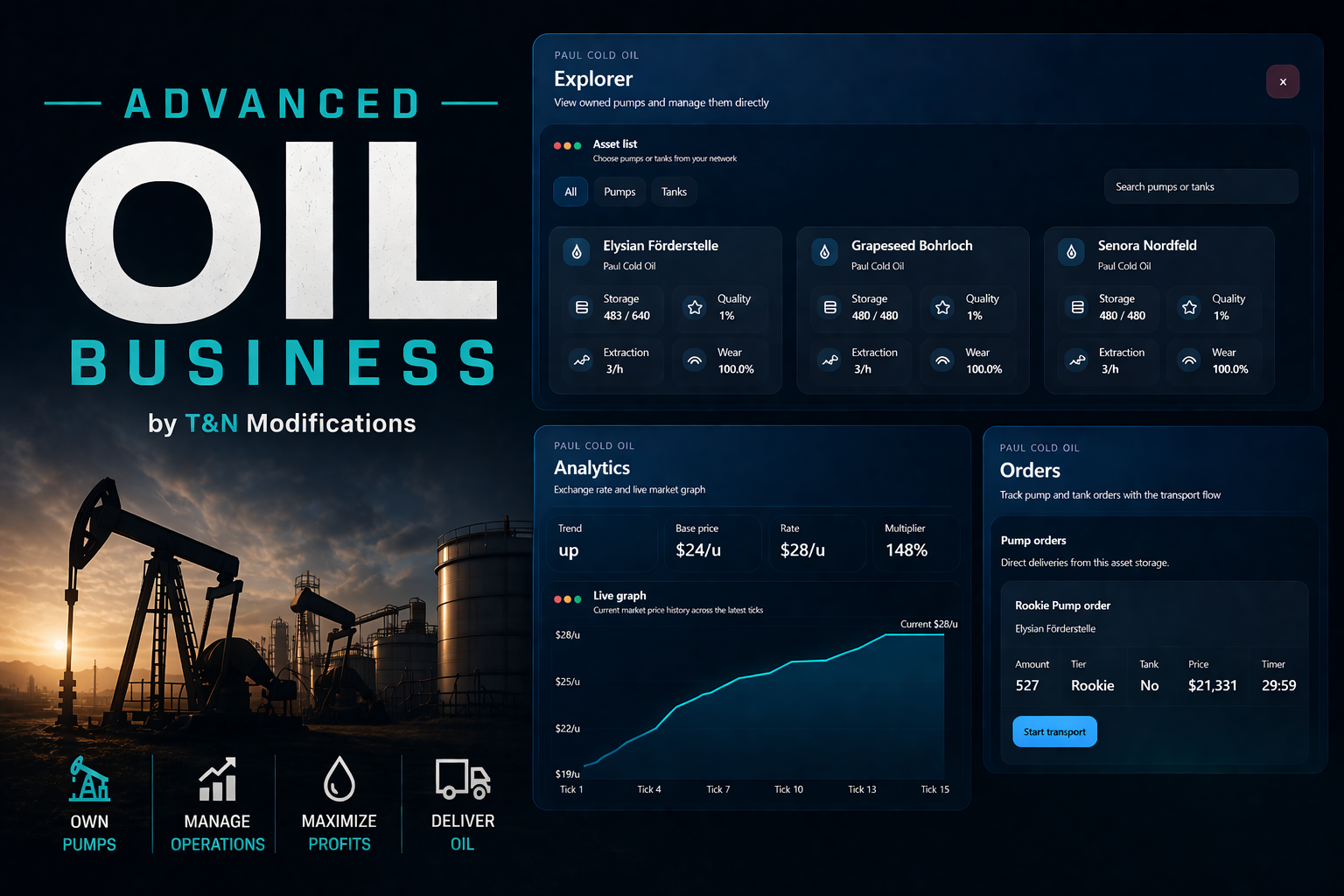The height and width of the screenshot is (896, 1344).
Task: Click the order Tank No value
Action: click(x=1150, y=686)
